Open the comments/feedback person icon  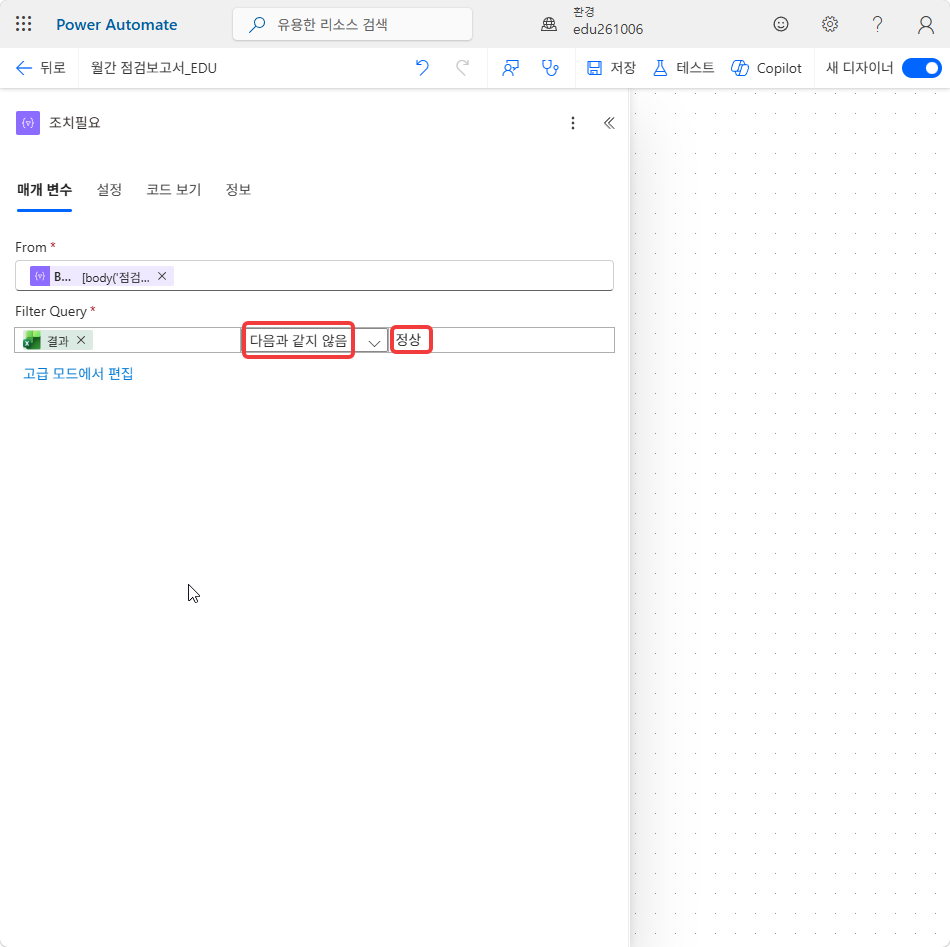(x=510, y=68)
